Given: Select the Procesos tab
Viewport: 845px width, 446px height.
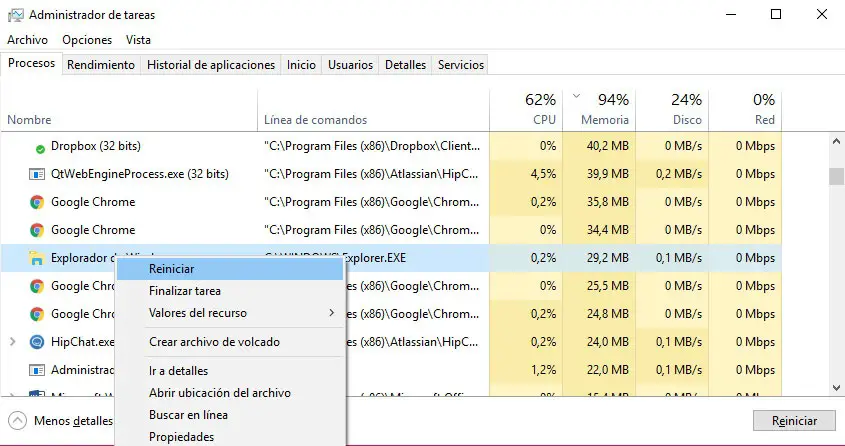Looking at the screenshot, I should click(31, 64).
